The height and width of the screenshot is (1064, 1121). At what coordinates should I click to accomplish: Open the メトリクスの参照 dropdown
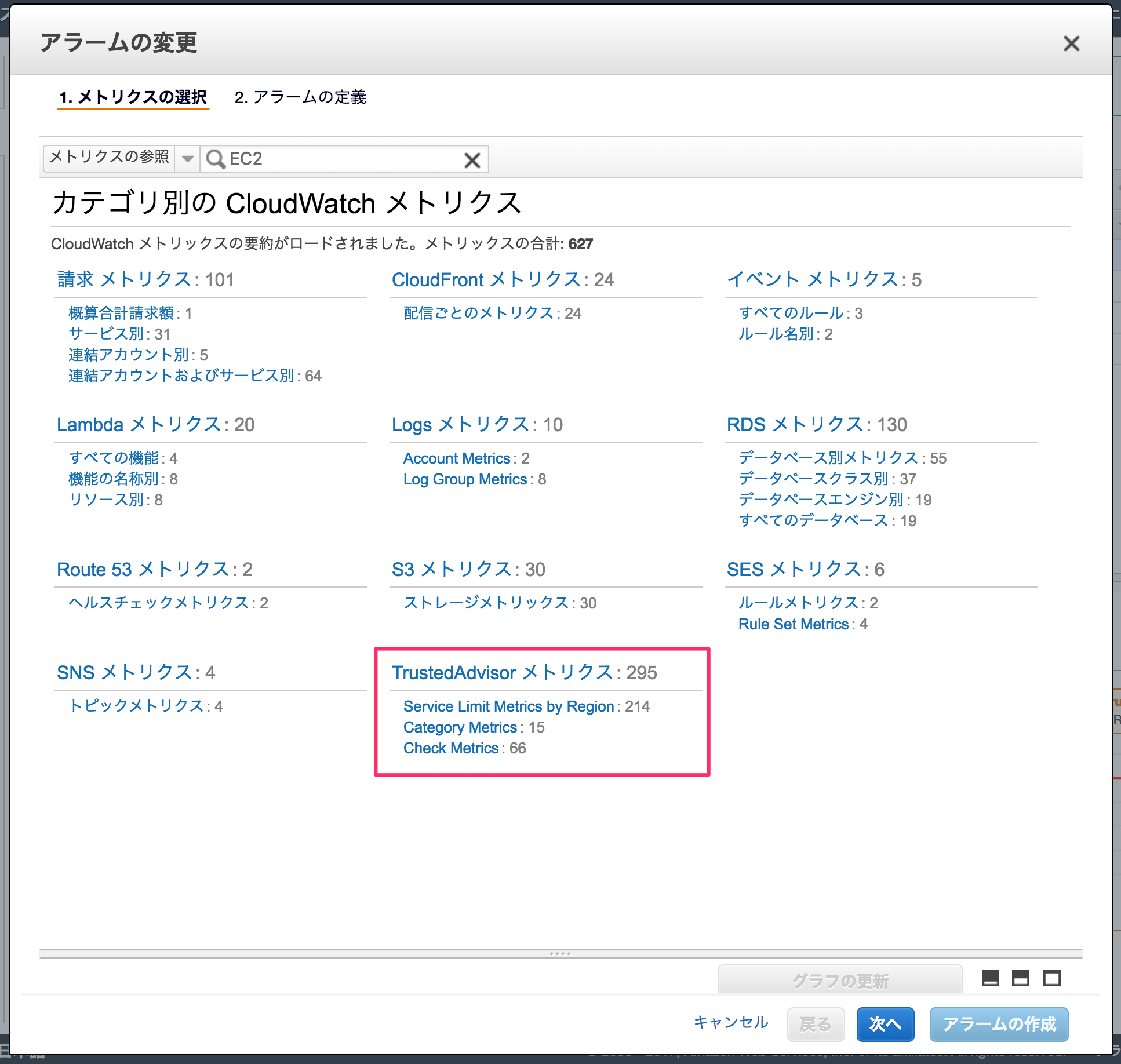click(x=187, y=158)
